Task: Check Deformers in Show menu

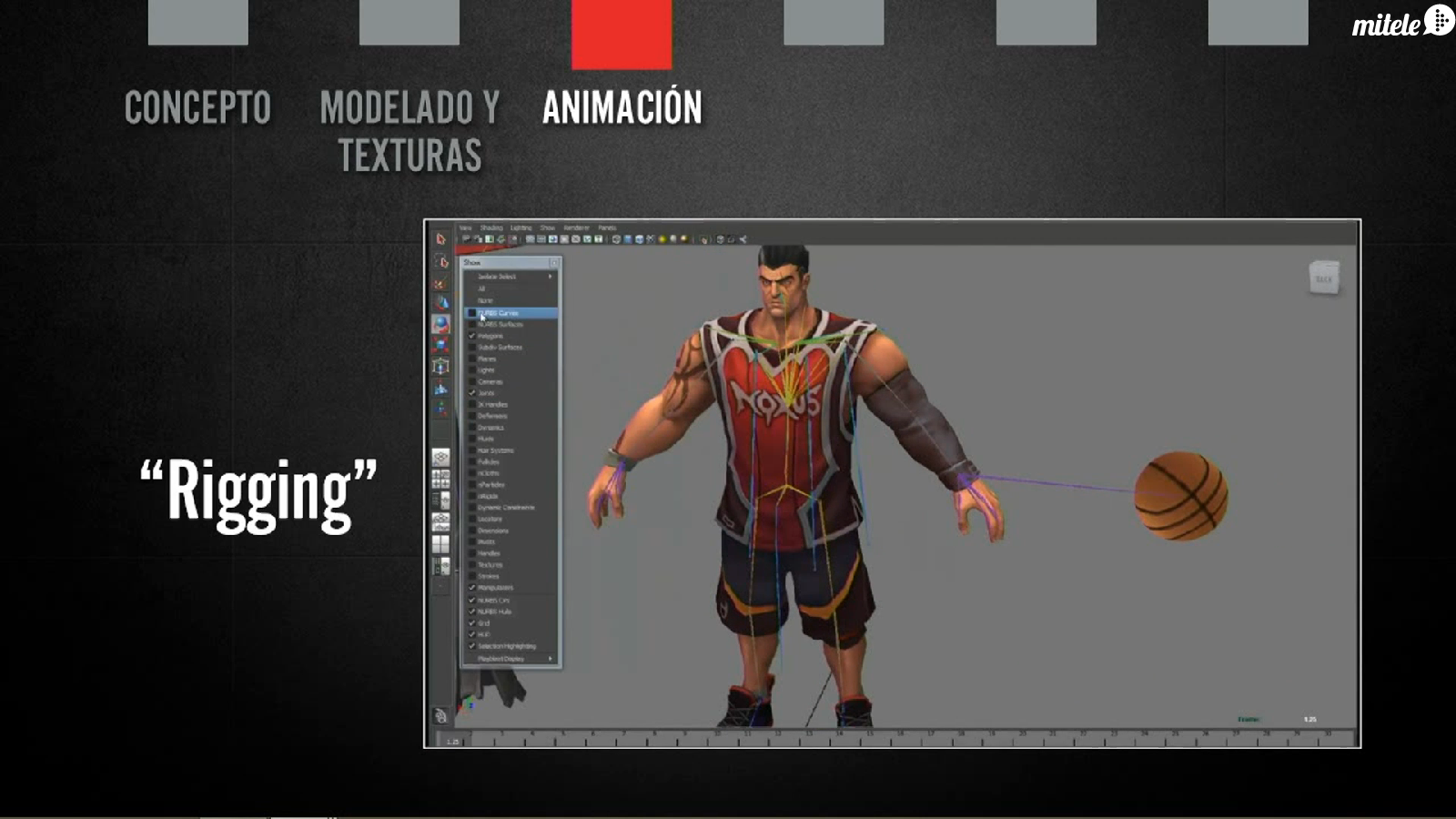Action: 511,416
